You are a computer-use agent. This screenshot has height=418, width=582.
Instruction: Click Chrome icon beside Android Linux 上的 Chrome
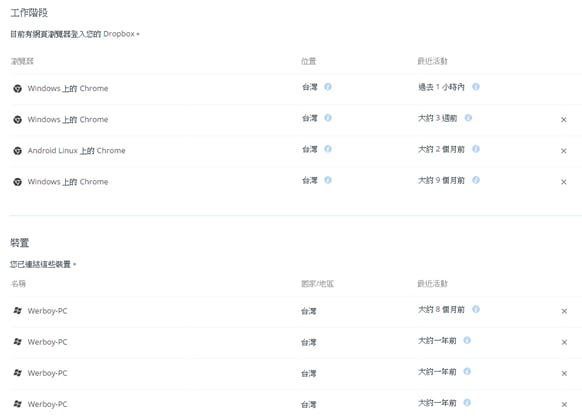(x=17, y=151)
